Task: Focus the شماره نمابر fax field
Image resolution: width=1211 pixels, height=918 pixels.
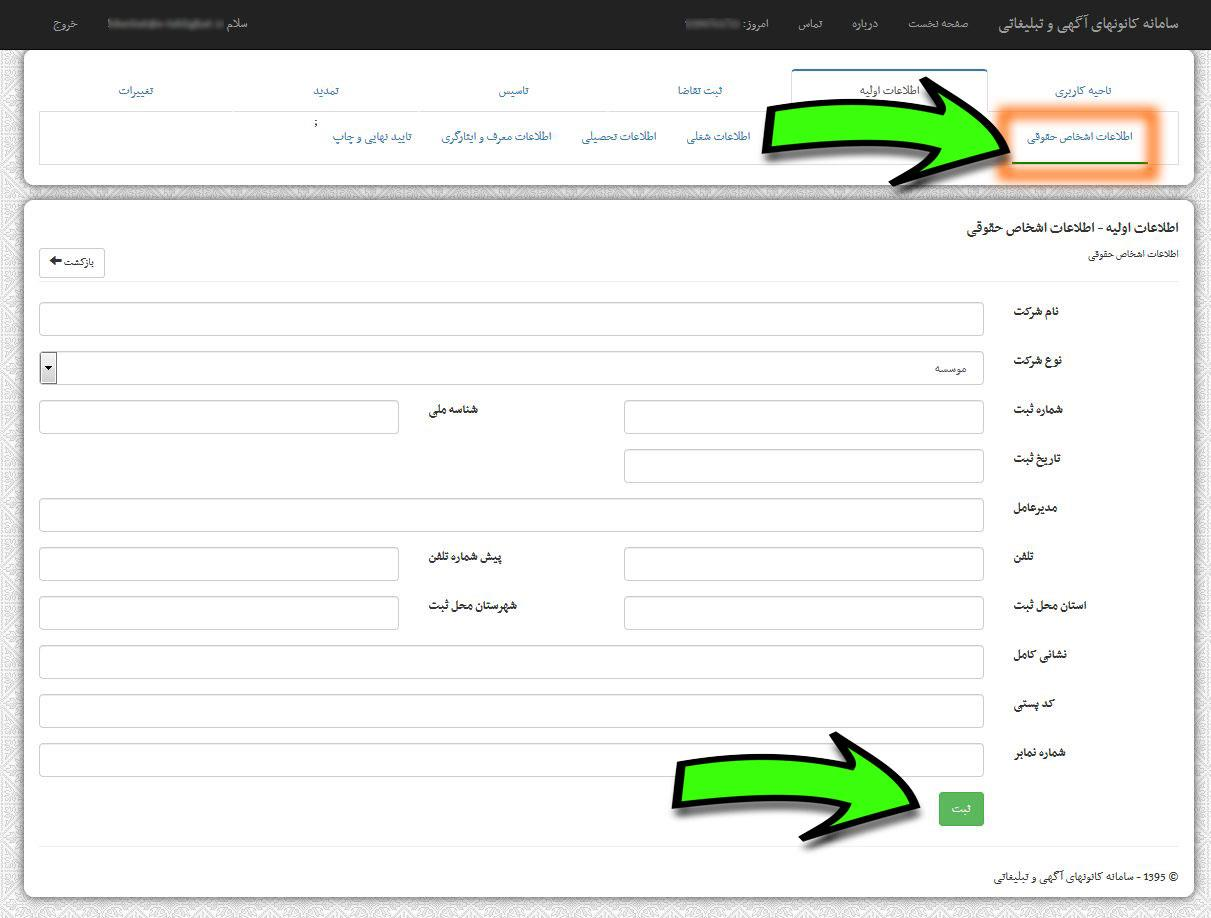Action: [511, 760]
